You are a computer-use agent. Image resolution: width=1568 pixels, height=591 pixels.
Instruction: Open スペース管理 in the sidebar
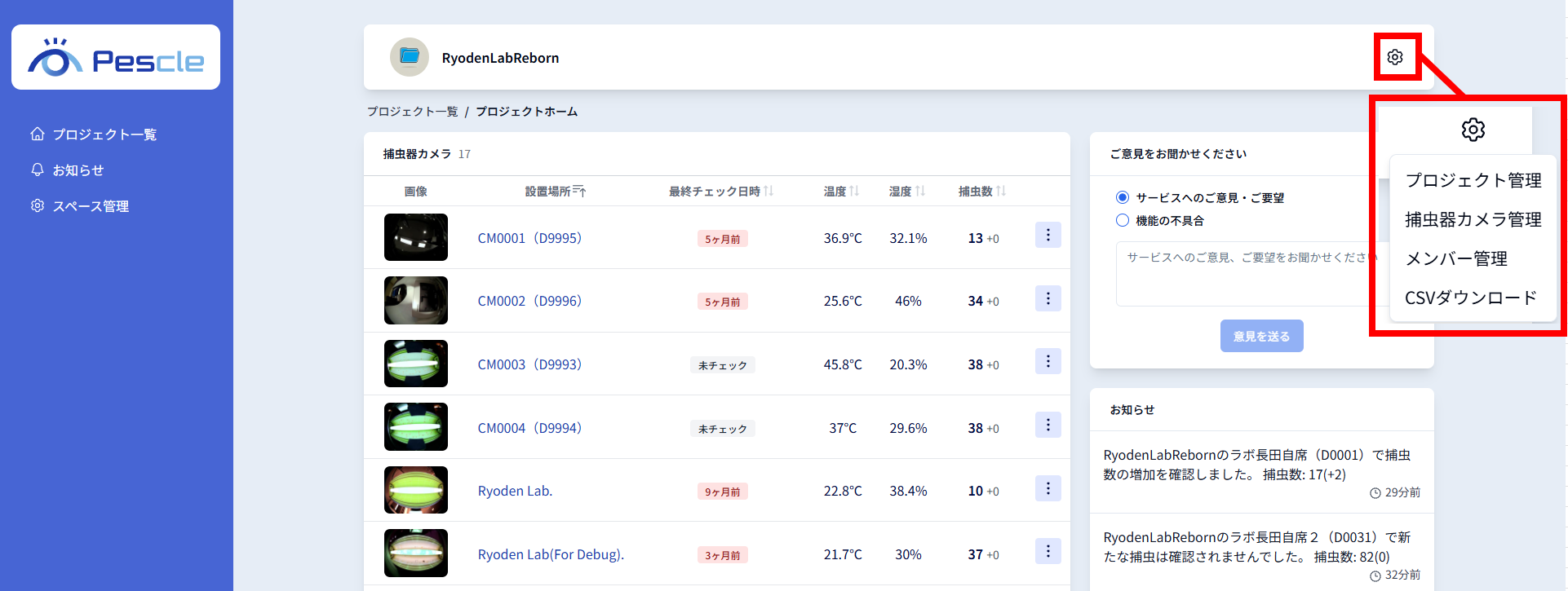(x=90, y=206)
